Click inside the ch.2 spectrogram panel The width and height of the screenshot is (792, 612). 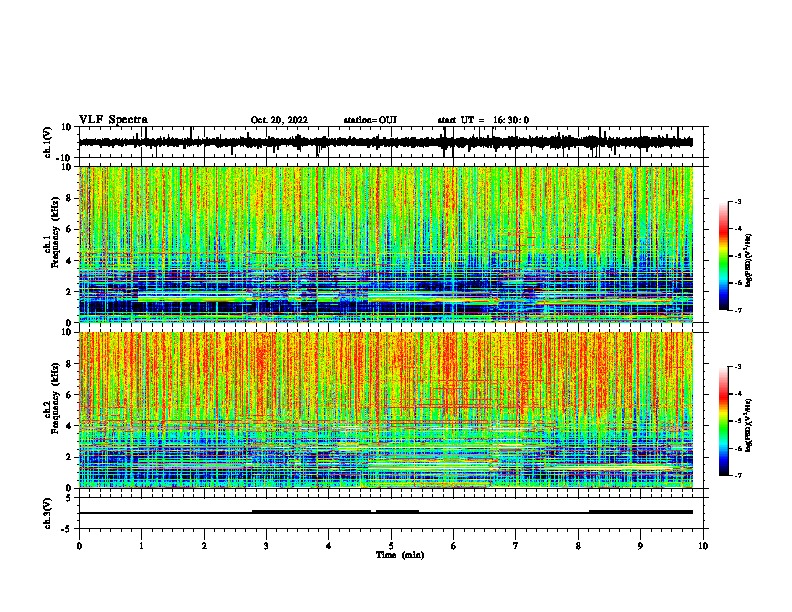(x=385, y=410)
